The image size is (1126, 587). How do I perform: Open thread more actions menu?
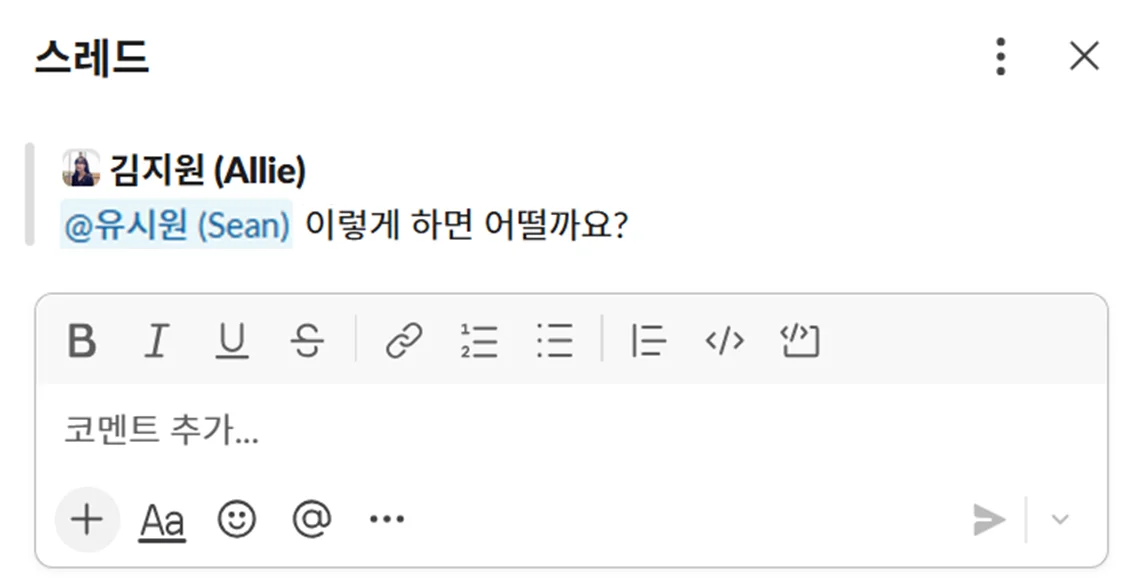click(x=1000, y=57)
